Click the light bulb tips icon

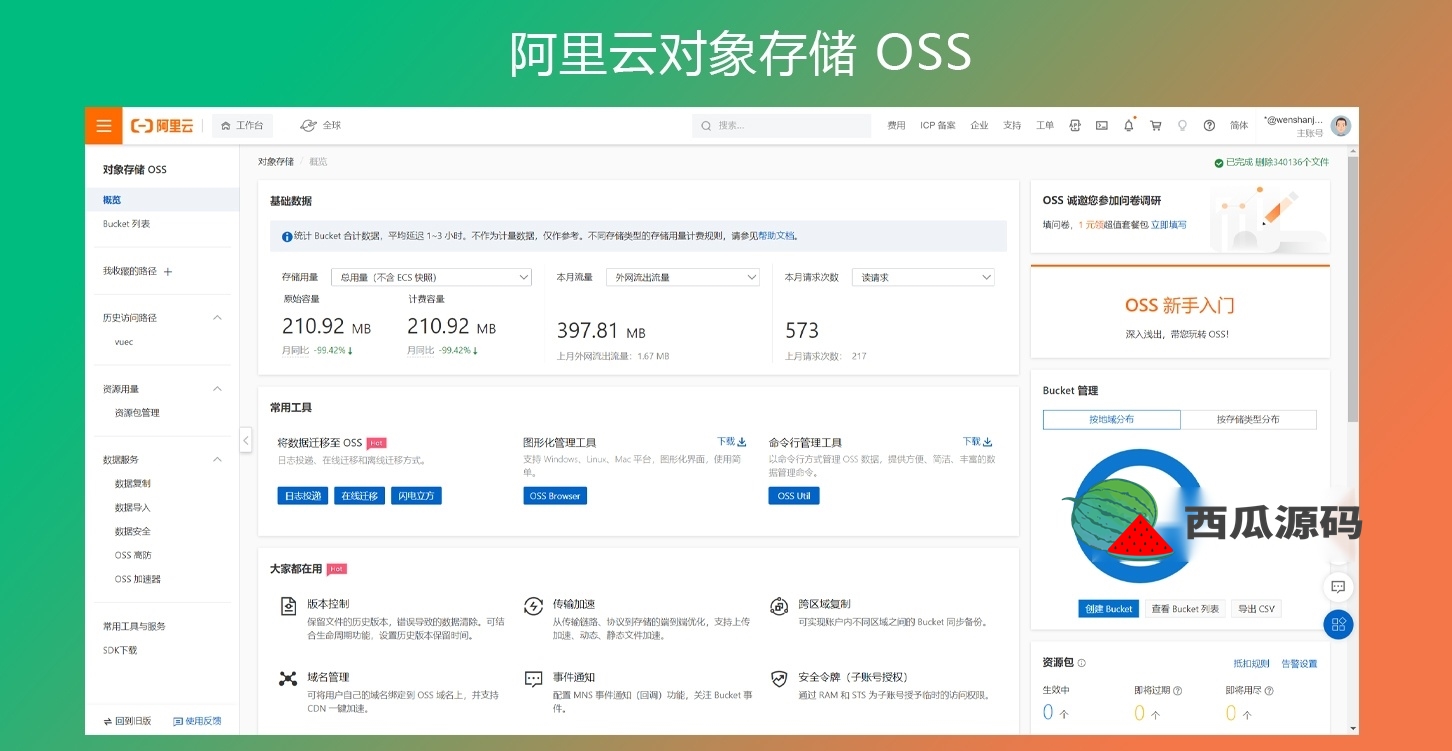pyautogui.click(x=1182, y=126)
